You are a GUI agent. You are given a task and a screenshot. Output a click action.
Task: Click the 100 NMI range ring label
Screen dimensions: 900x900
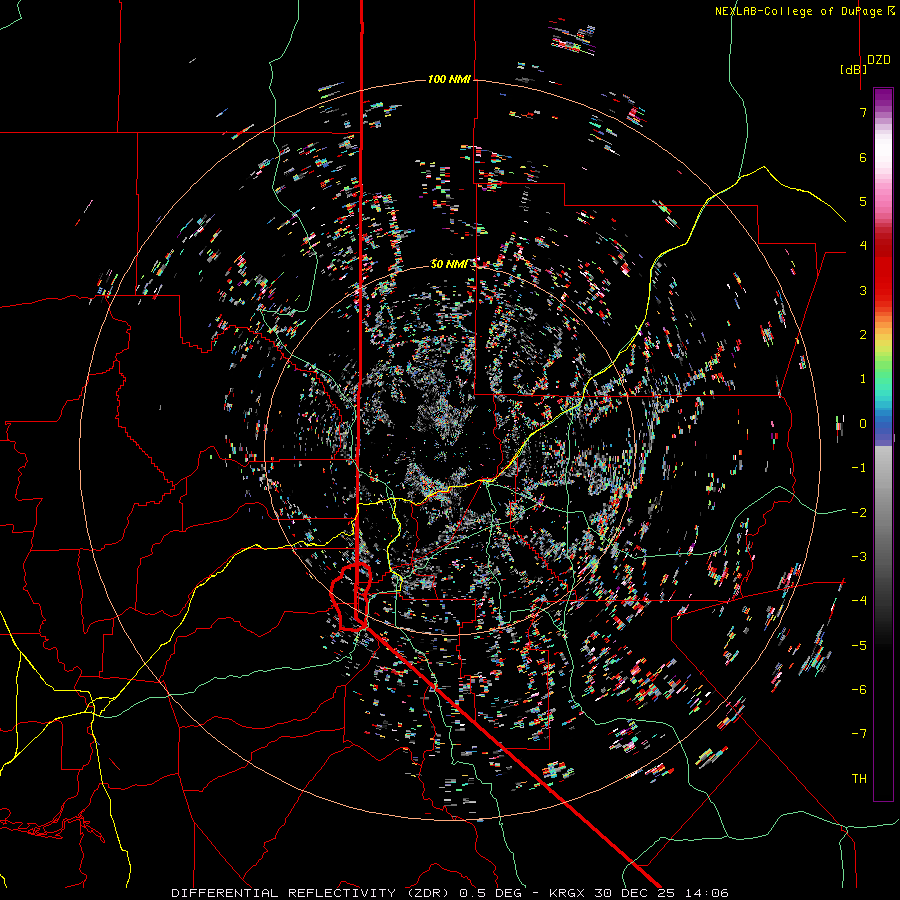pos(449,79)
